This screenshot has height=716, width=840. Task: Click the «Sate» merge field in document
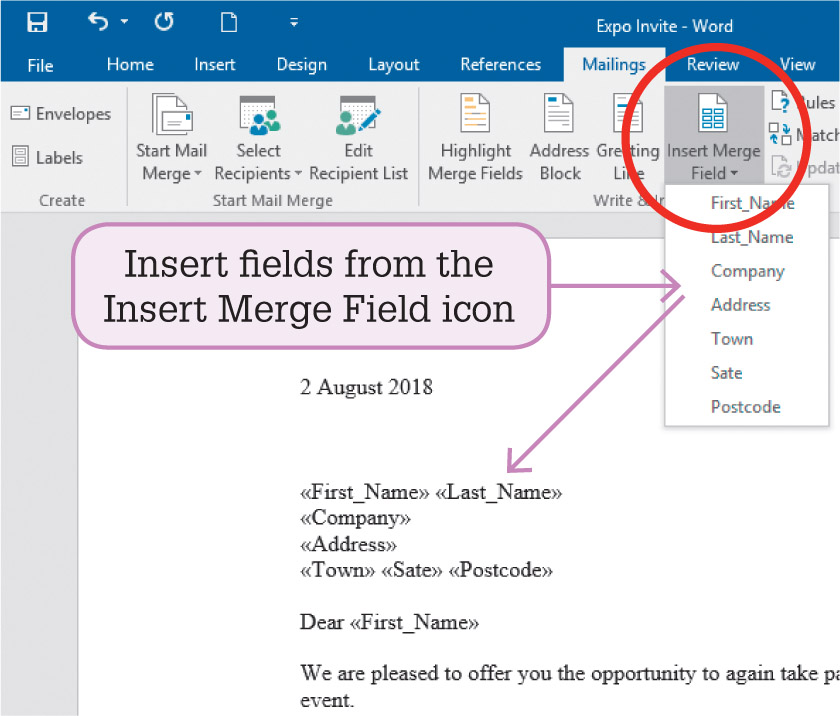(x=411, y=570)
